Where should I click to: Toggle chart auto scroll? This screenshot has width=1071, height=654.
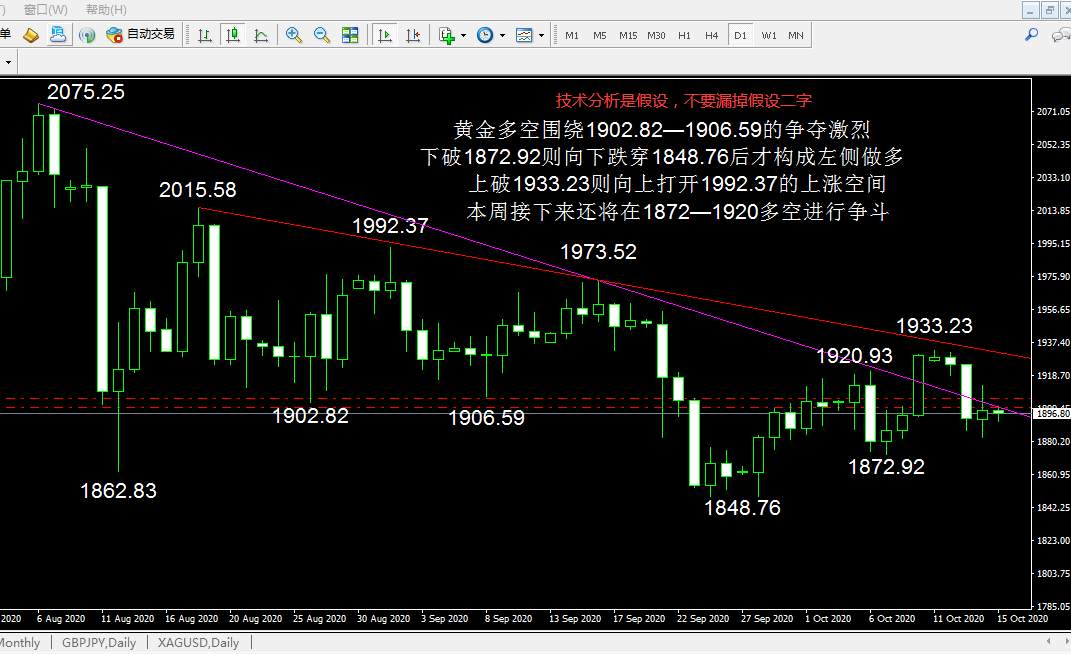pos(385,35)
